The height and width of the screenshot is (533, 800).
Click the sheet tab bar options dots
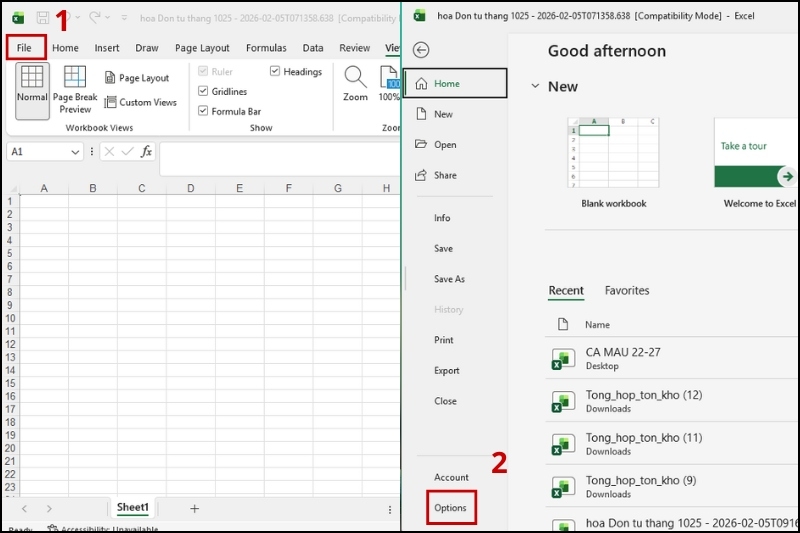[390, 510]
